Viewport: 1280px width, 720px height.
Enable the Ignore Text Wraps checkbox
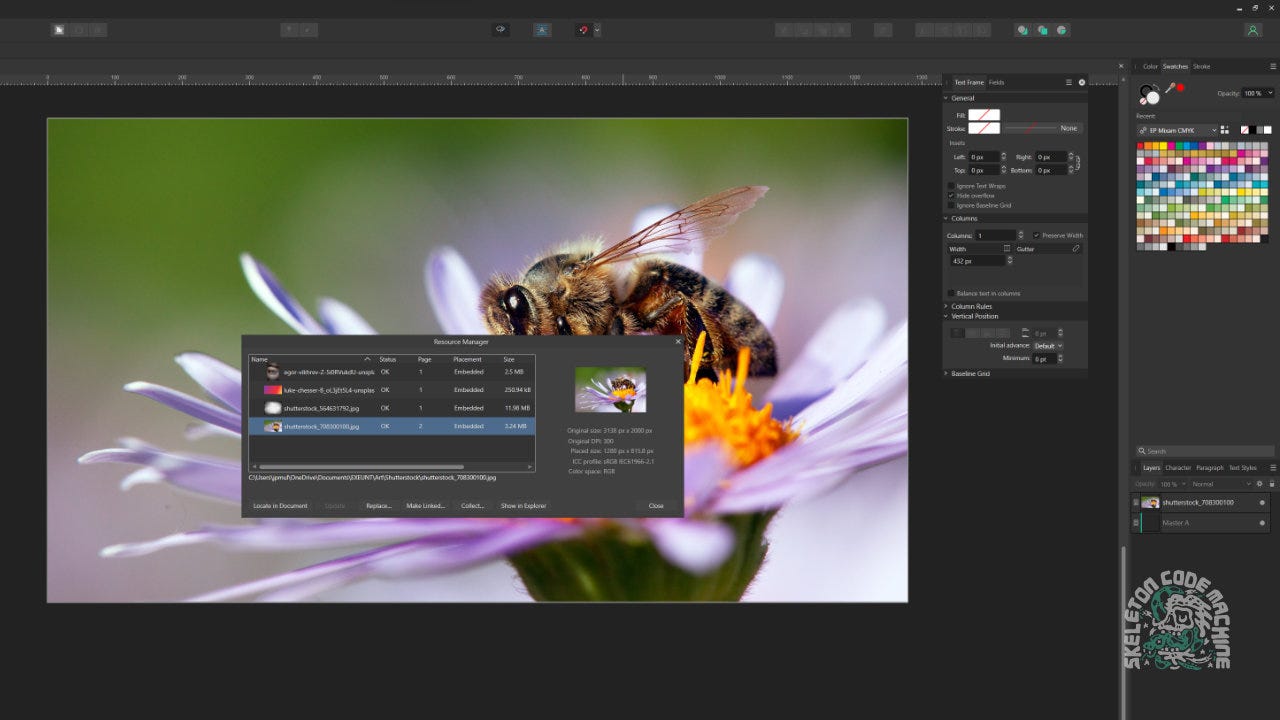point(951,186)
